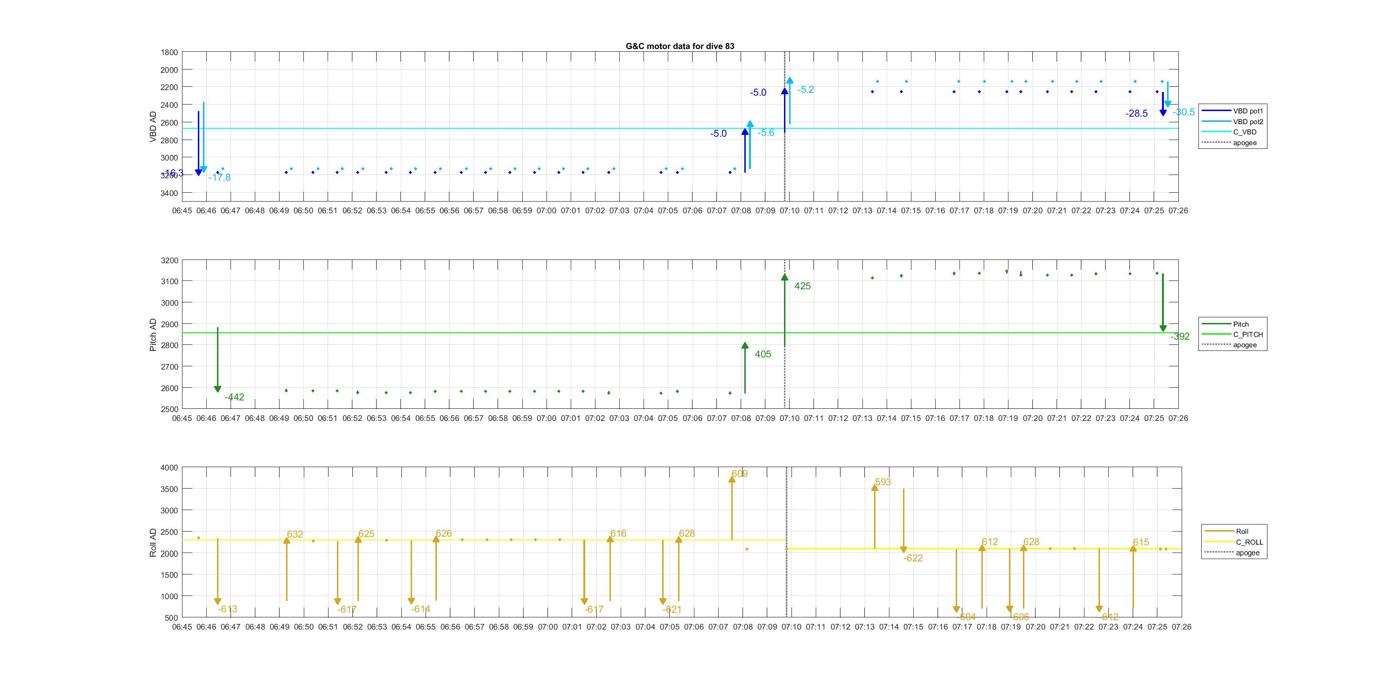Click the "-614" roll annotation

pyautogui.click(x=421, y=609)
